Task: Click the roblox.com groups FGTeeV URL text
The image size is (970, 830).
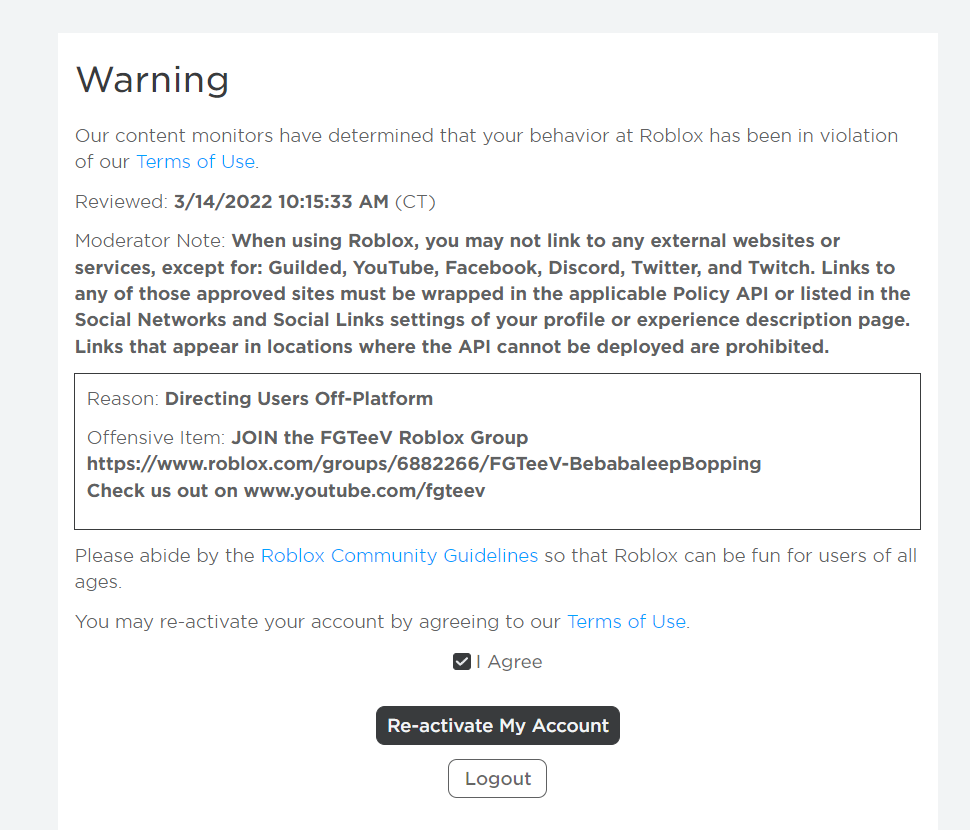Action: 424,463
